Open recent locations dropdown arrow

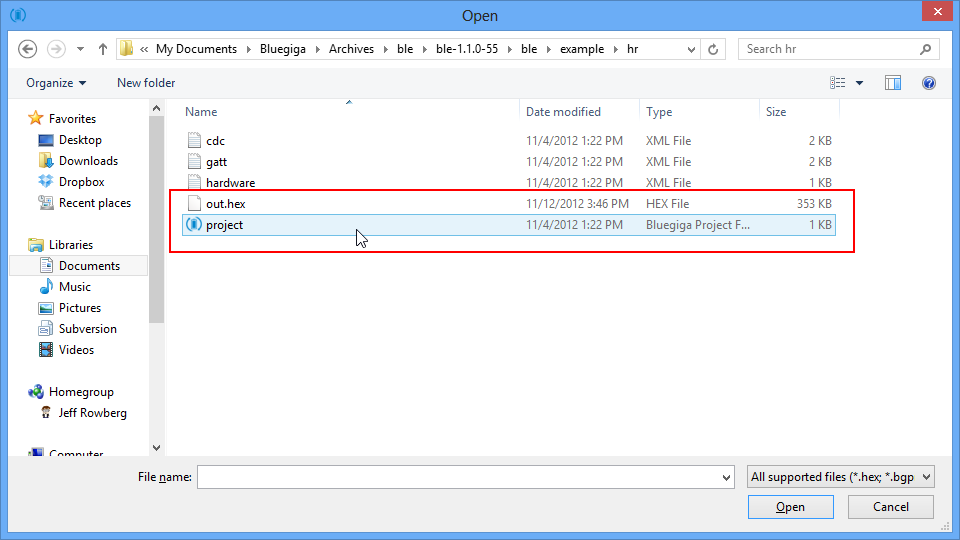[x=80, y=49]
